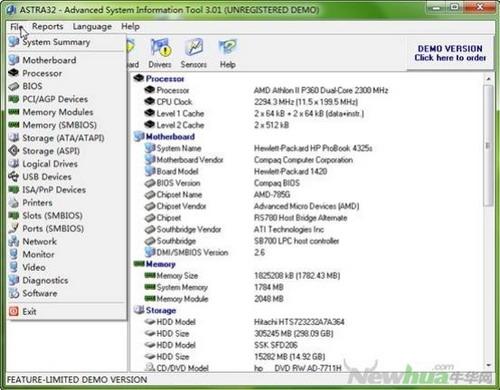Open the Help menu in menu bar

[x=130, y=27]
